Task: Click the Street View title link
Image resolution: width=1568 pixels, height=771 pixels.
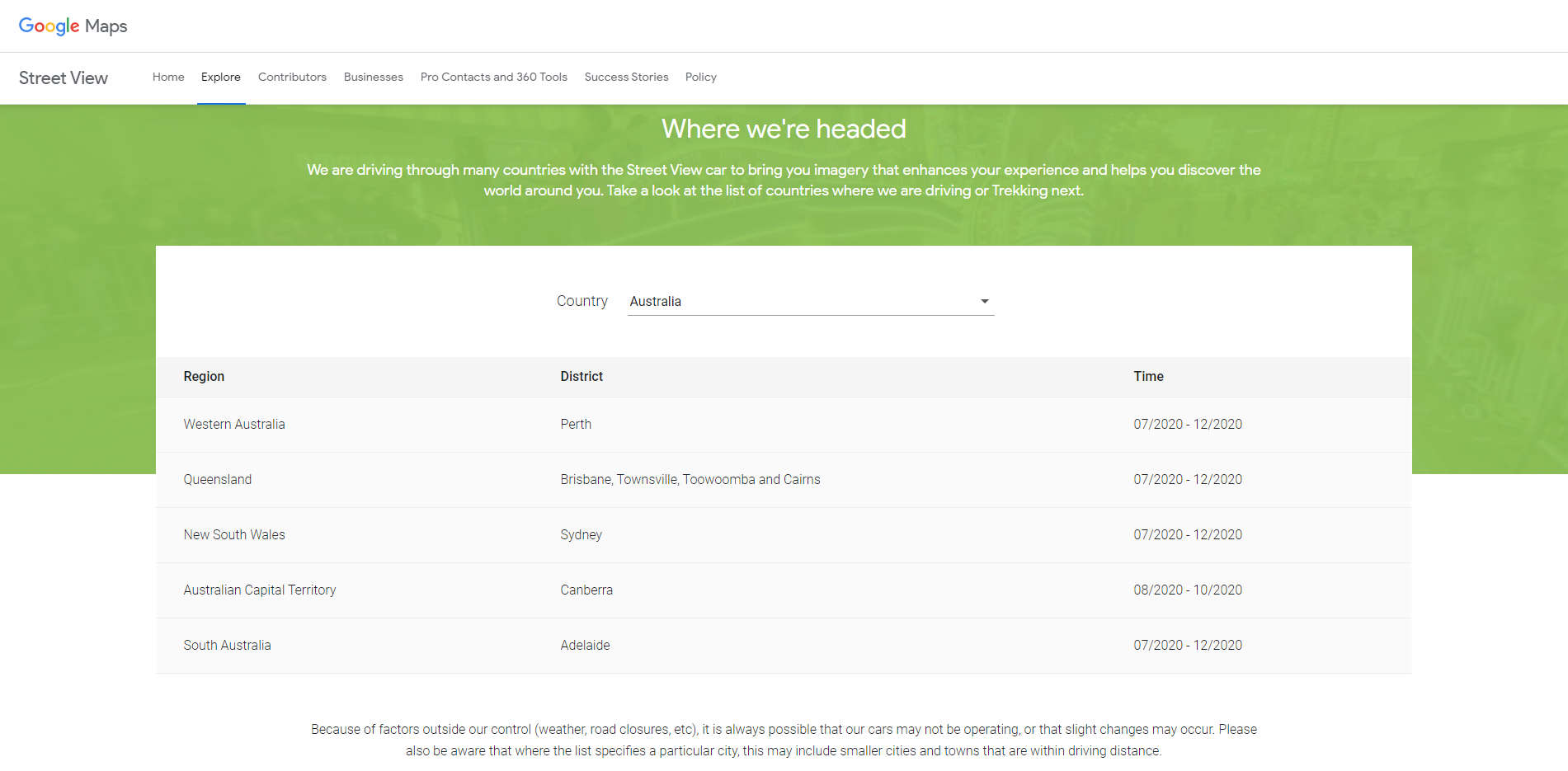Action: (64, 78)
